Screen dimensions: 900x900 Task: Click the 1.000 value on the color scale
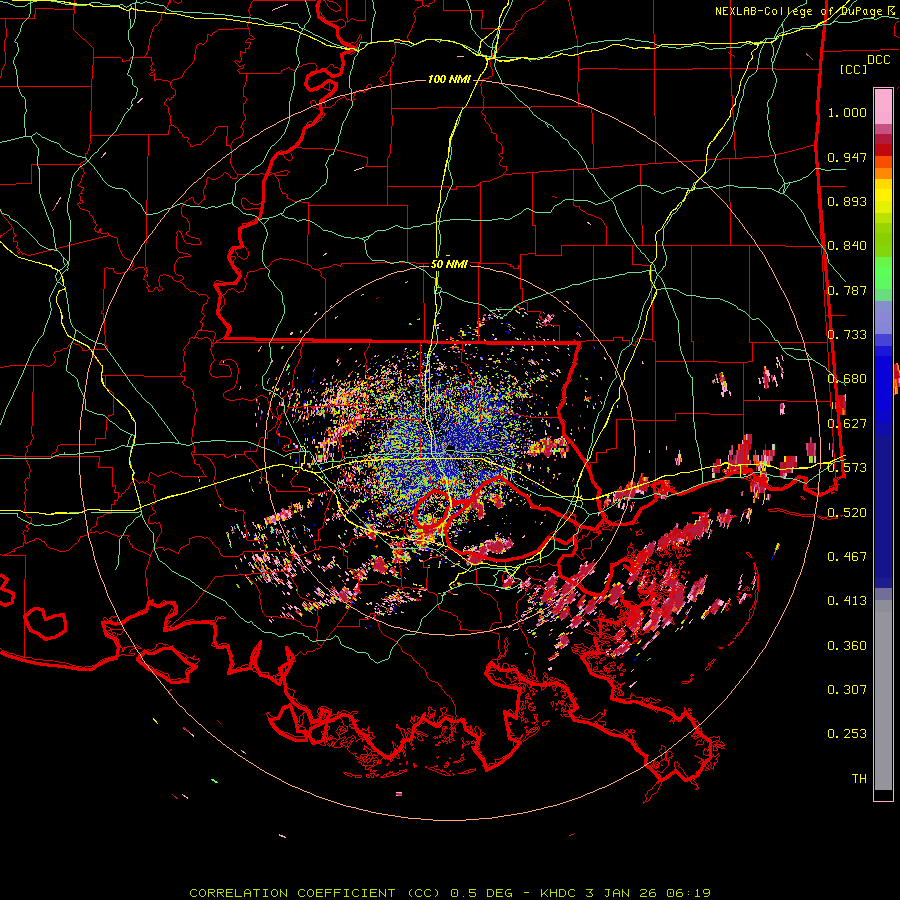(x=847, y=112)
